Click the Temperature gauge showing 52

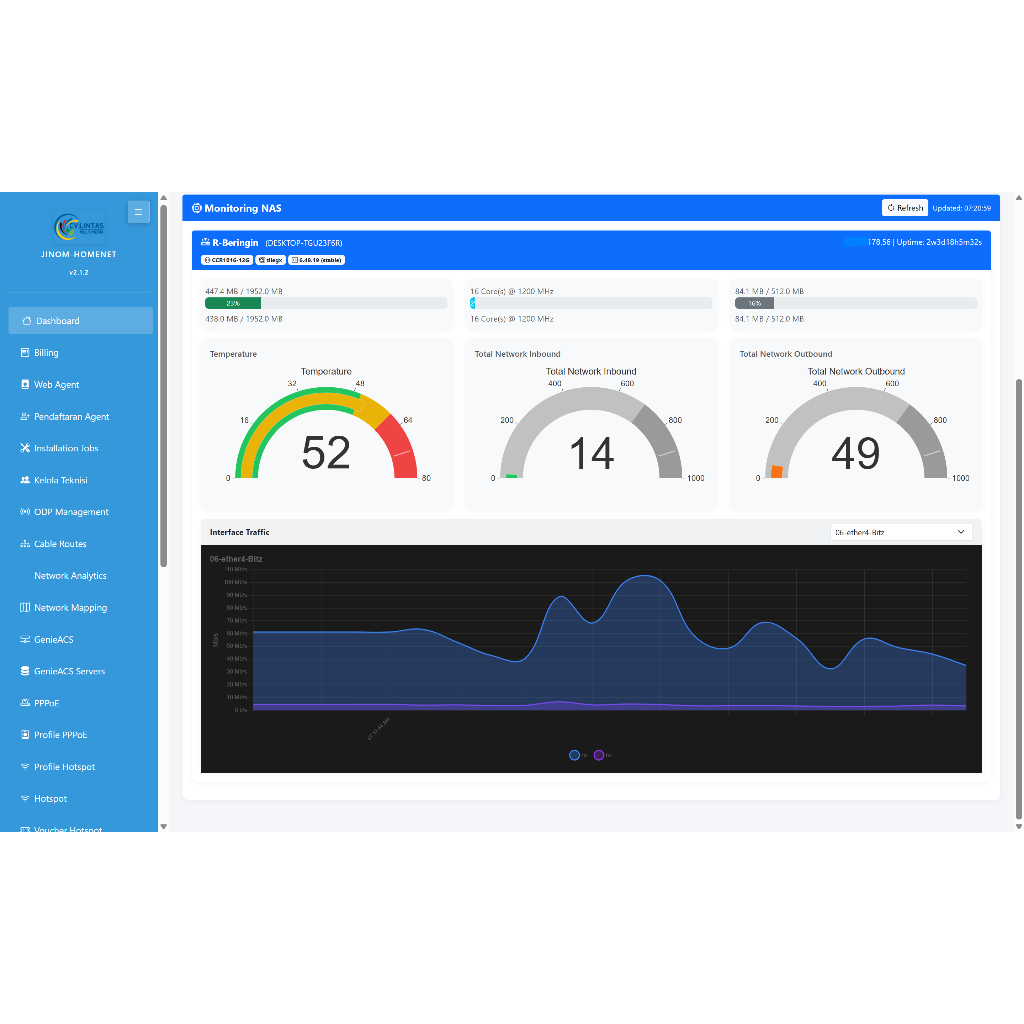(326, 432)
